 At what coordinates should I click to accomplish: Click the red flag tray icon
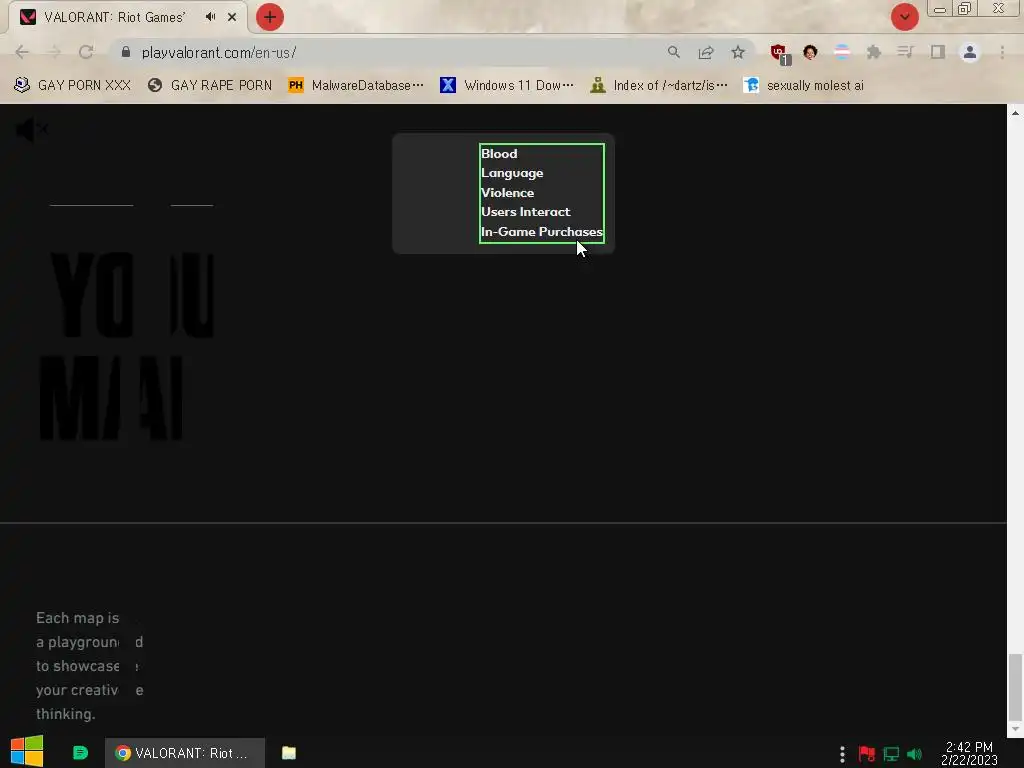[x=867, y=754]
